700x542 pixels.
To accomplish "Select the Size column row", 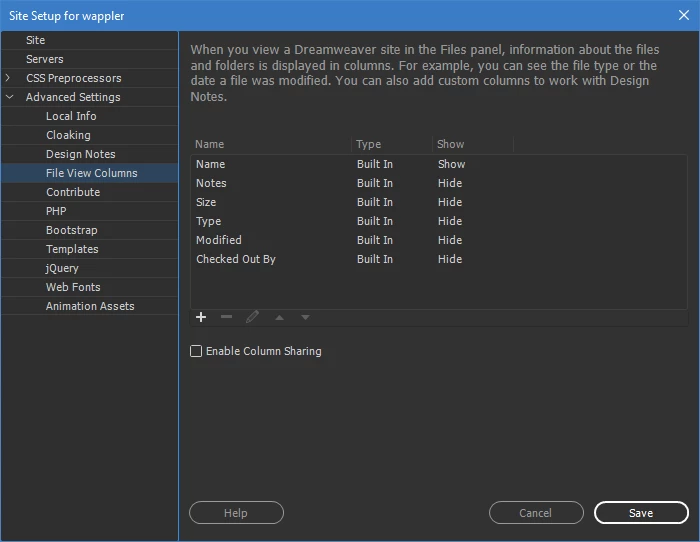I will (x=439, y=202).
